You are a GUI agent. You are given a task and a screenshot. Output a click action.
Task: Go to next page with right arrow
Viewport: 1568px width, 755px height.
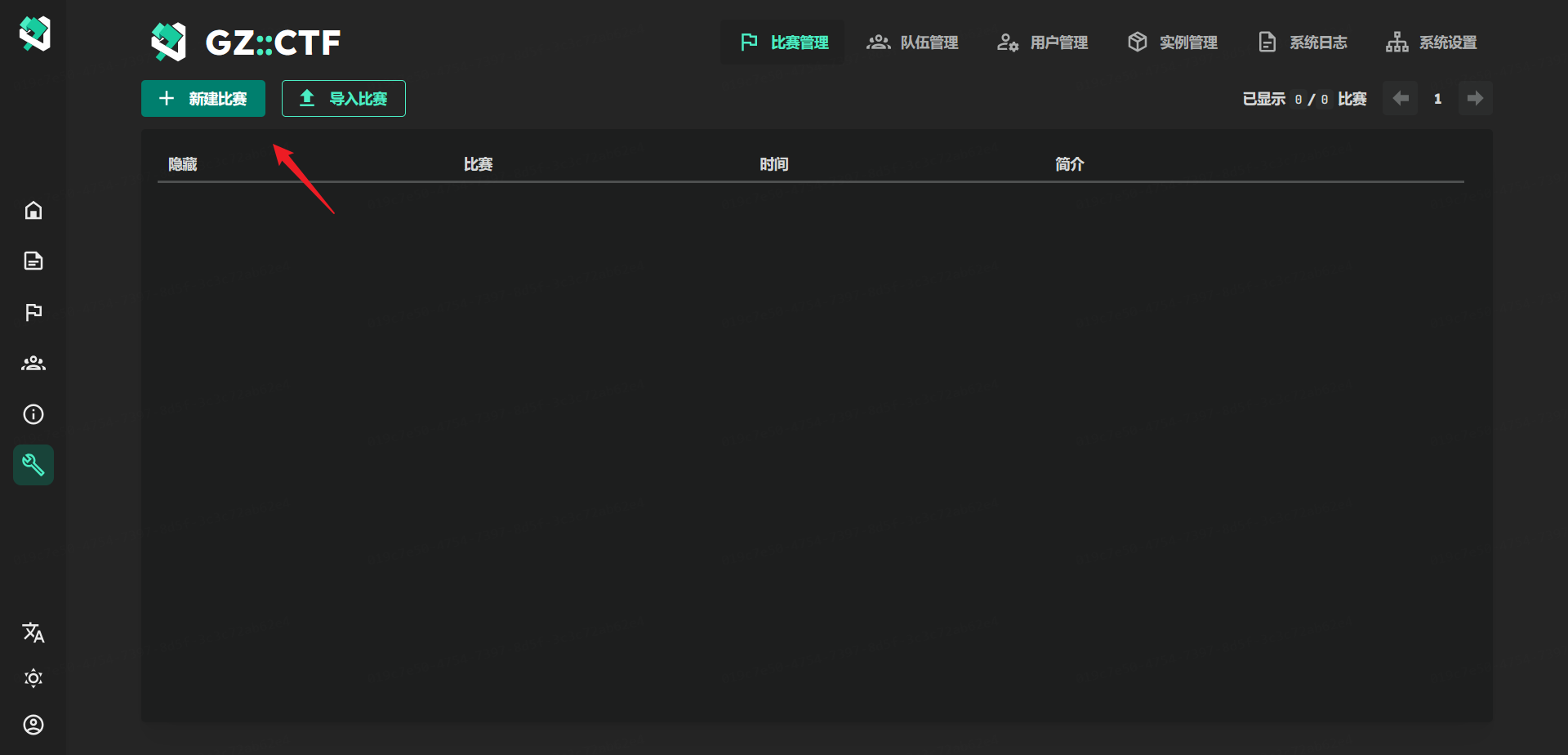click(x=1475, y=99)
